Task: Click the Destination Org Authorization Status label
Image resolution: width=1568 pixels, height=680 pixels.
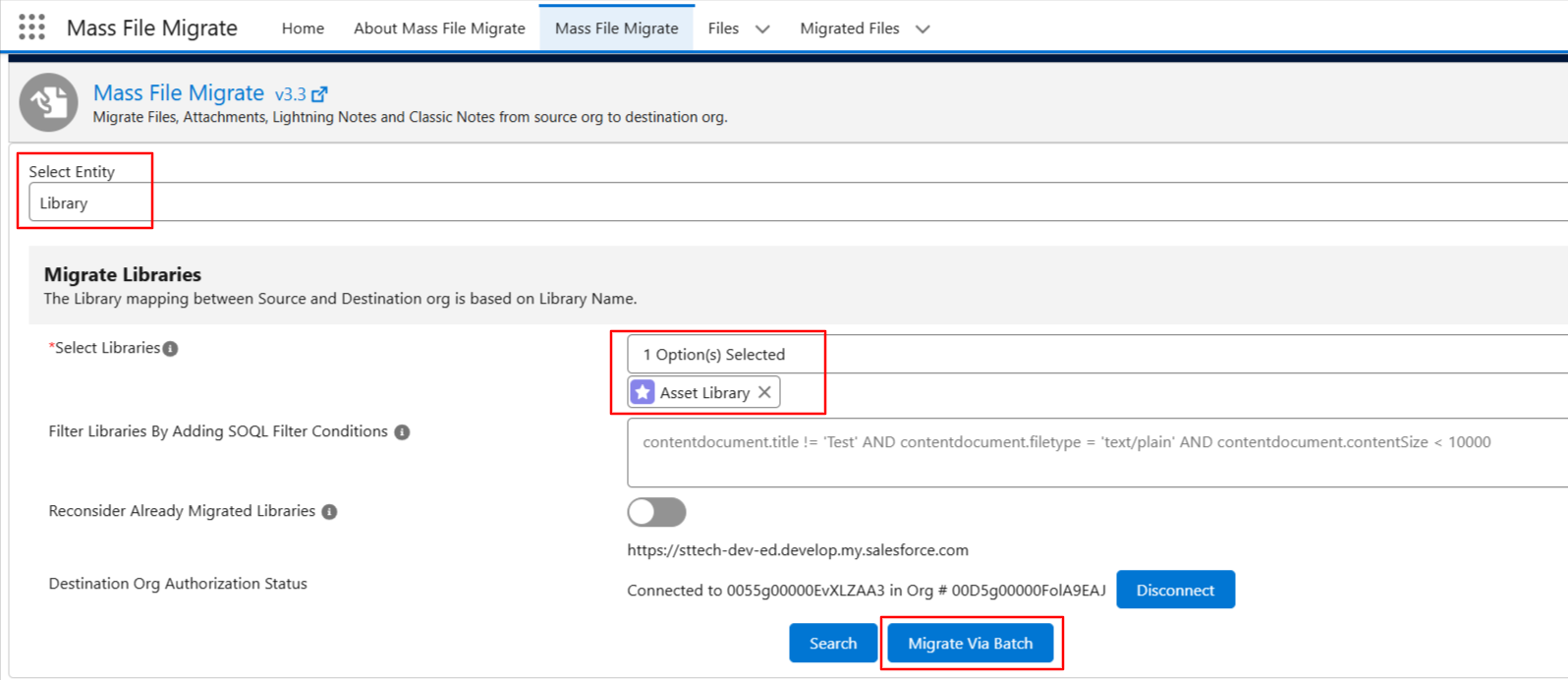Action: [x=178, y=584]
